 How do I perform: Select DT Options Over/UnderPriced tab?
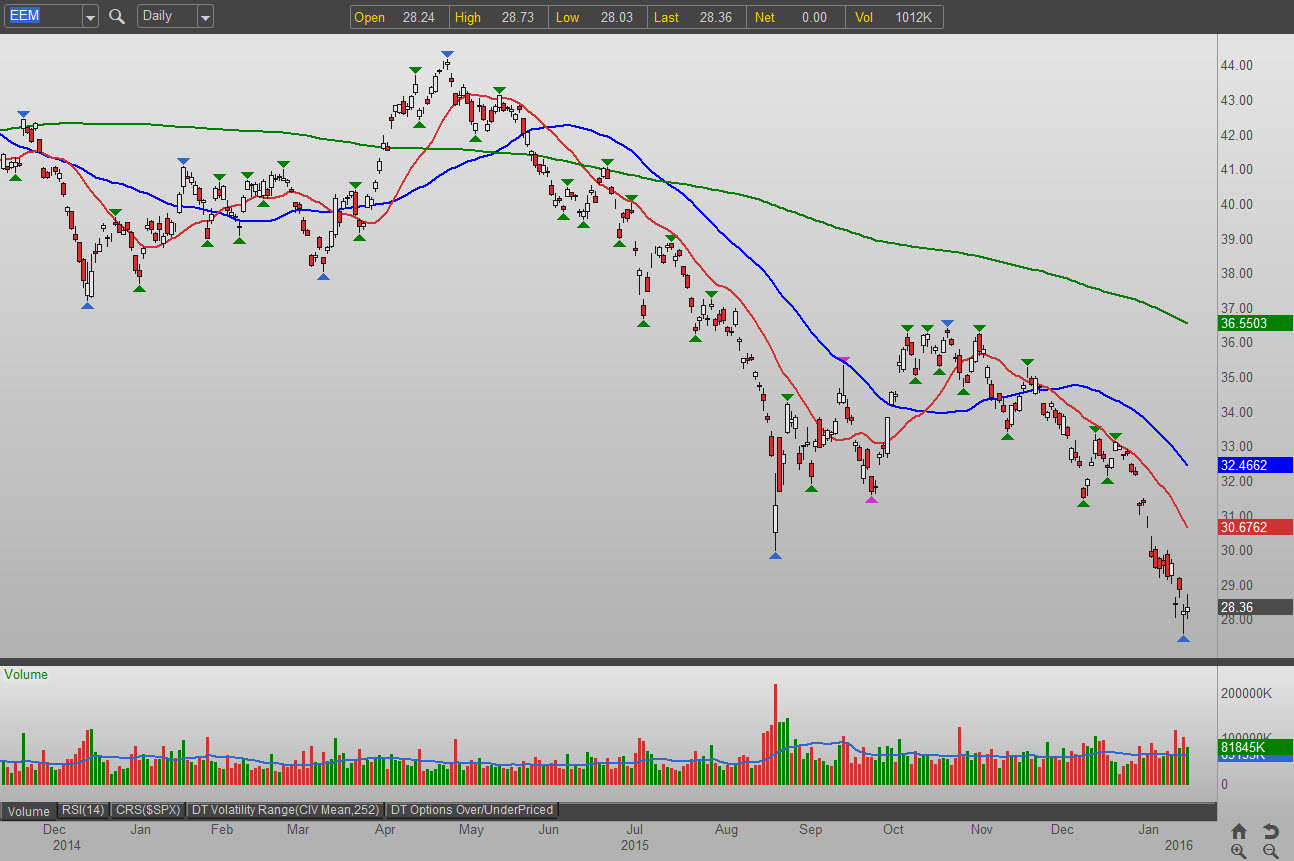click(472, 810)
